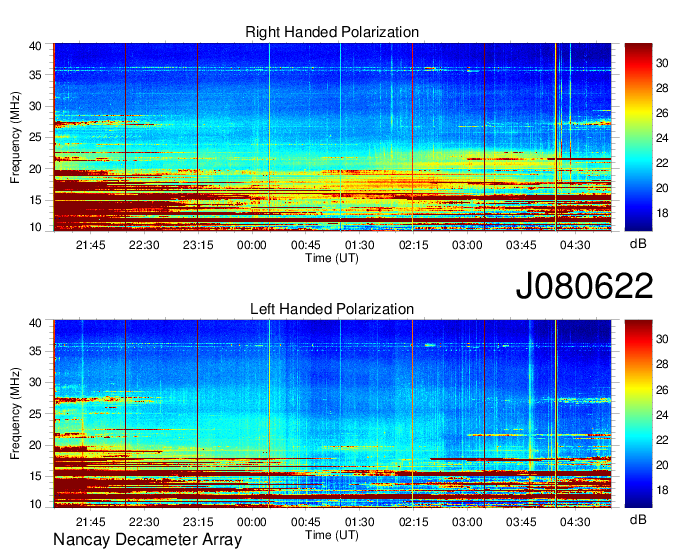Click the '30' frequency tick of Right Handed plot
This screenshot has width=680, height=552.
pyautogui.click(x=35, y=106)
